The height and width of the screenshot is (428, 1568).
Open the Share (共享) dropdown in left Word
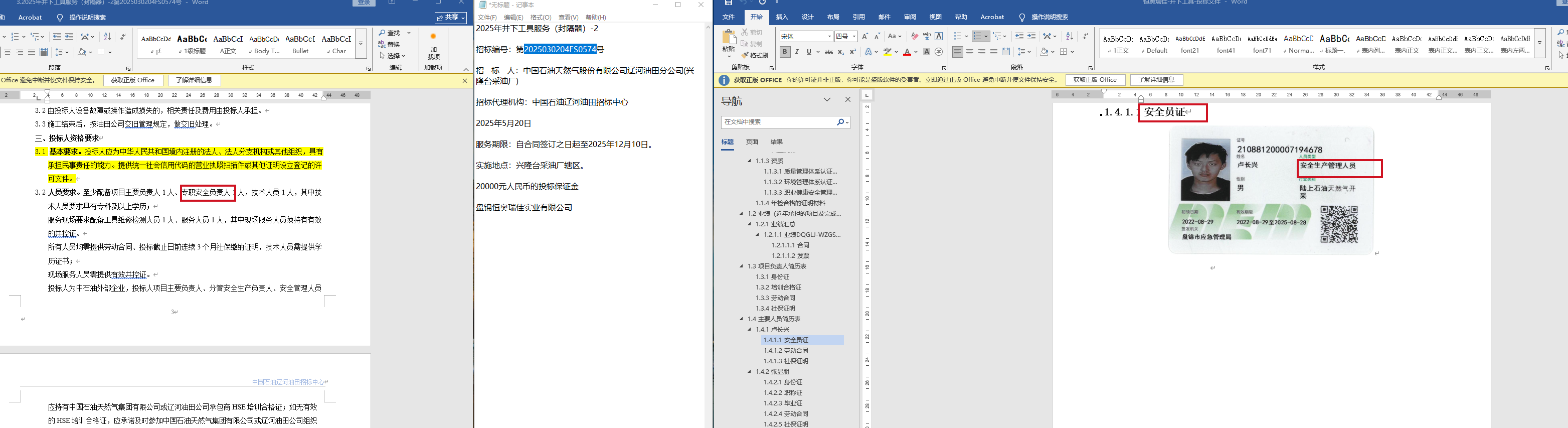(x=450, y=18)
